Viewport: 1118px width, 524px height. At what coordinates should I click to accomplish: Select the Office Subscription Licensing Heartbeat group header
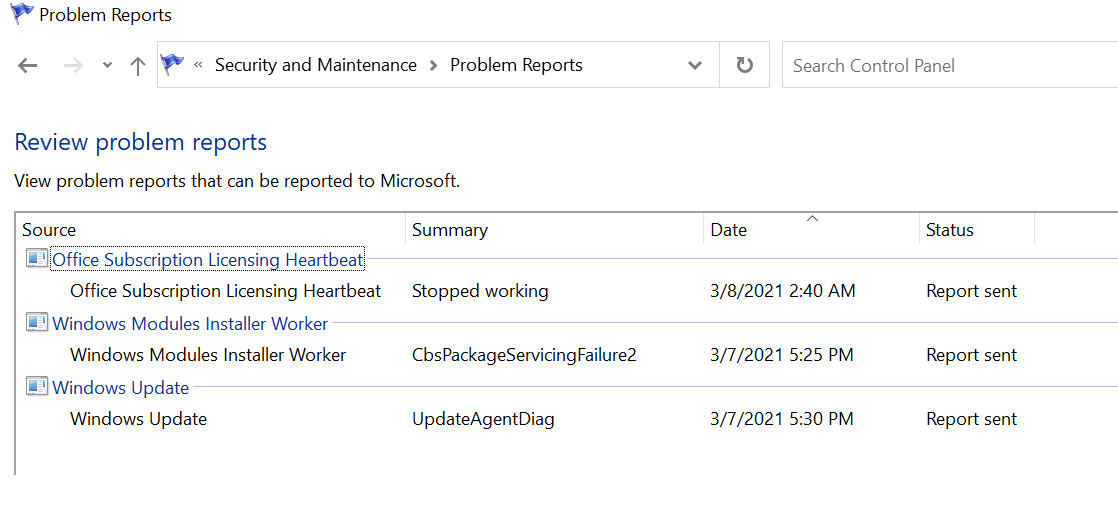coord(208,260)
